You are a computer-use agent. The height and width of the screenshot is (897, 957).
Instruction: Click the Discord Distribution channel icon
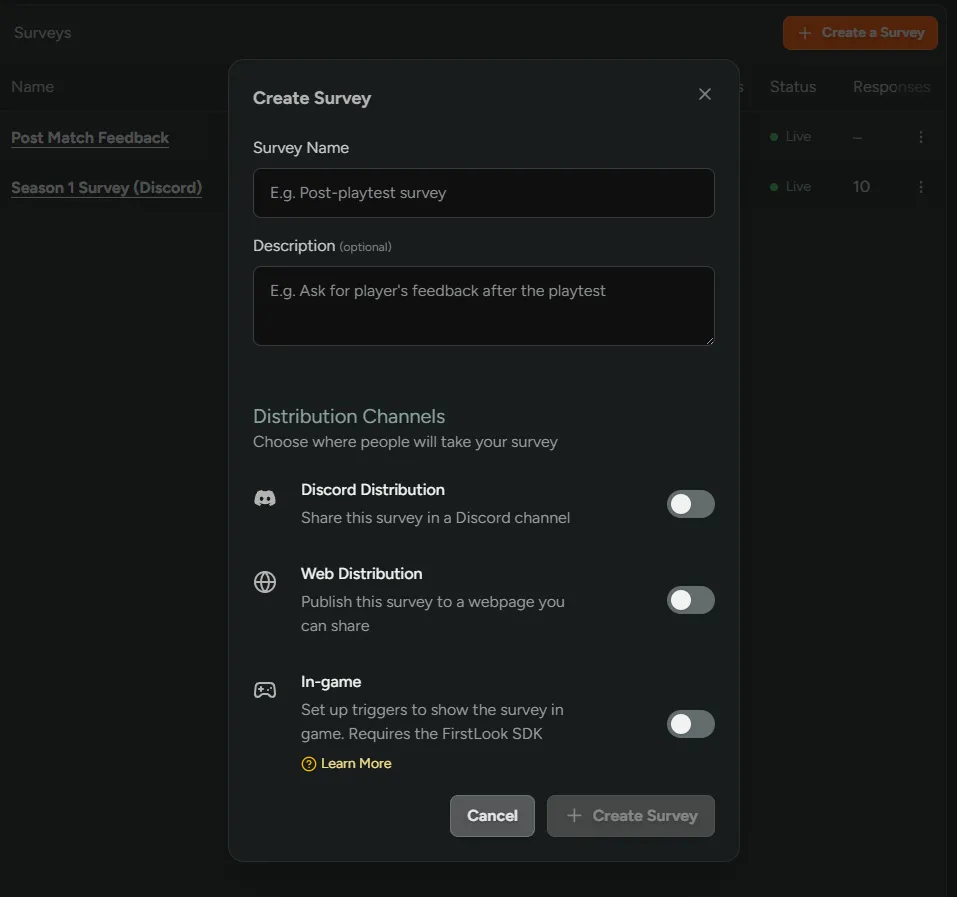tap(265, 497)
